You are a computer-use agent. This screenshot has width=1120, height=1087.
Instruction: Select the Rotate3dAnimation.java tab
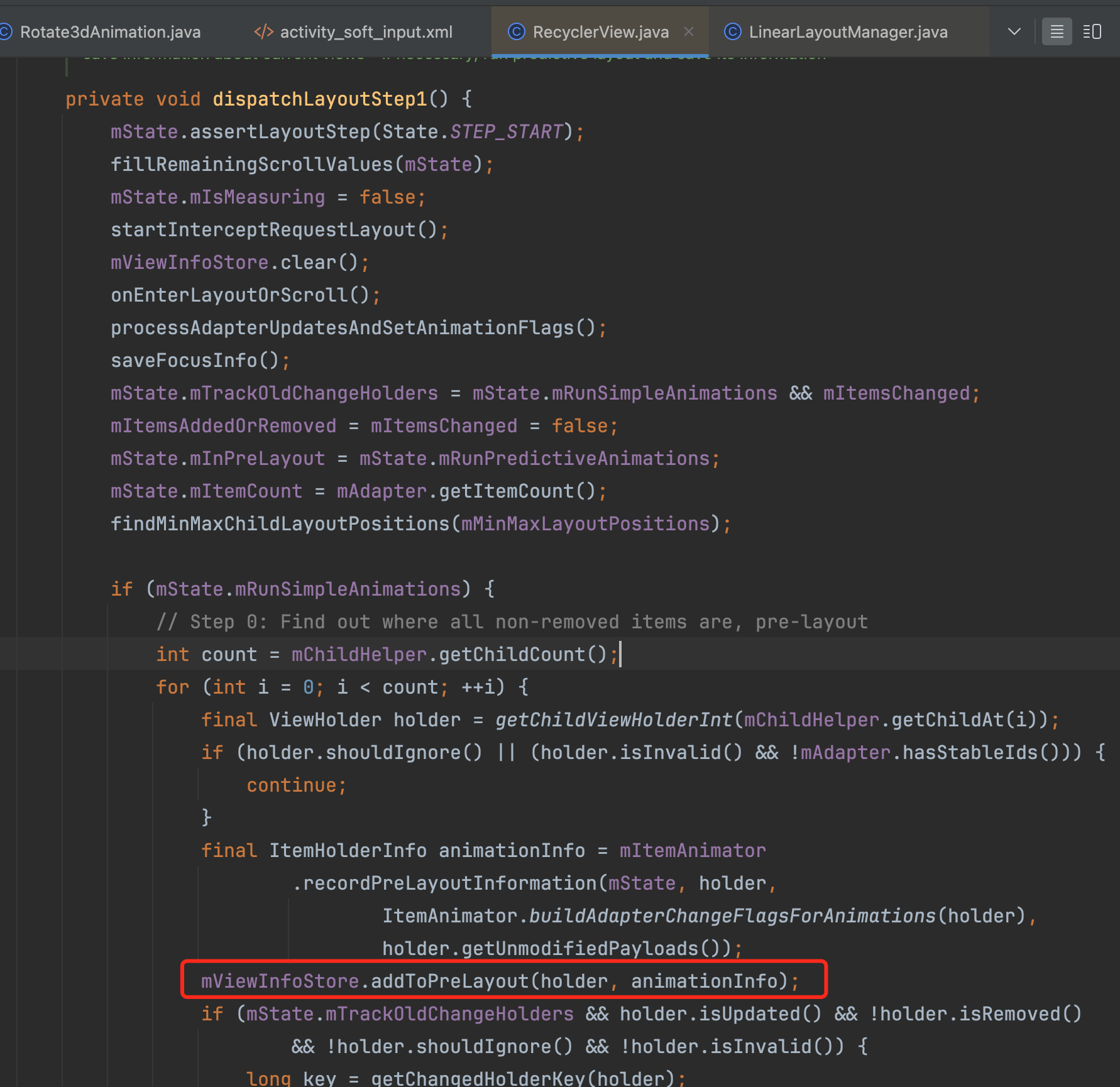[x=110, y=32]
